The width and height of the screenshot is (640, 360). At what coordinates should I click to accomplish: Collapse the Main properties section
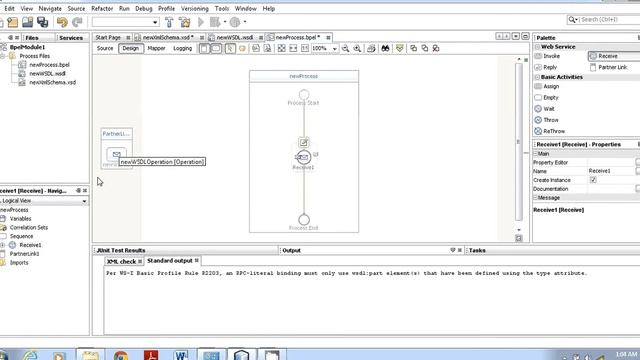tap(536, 154)
